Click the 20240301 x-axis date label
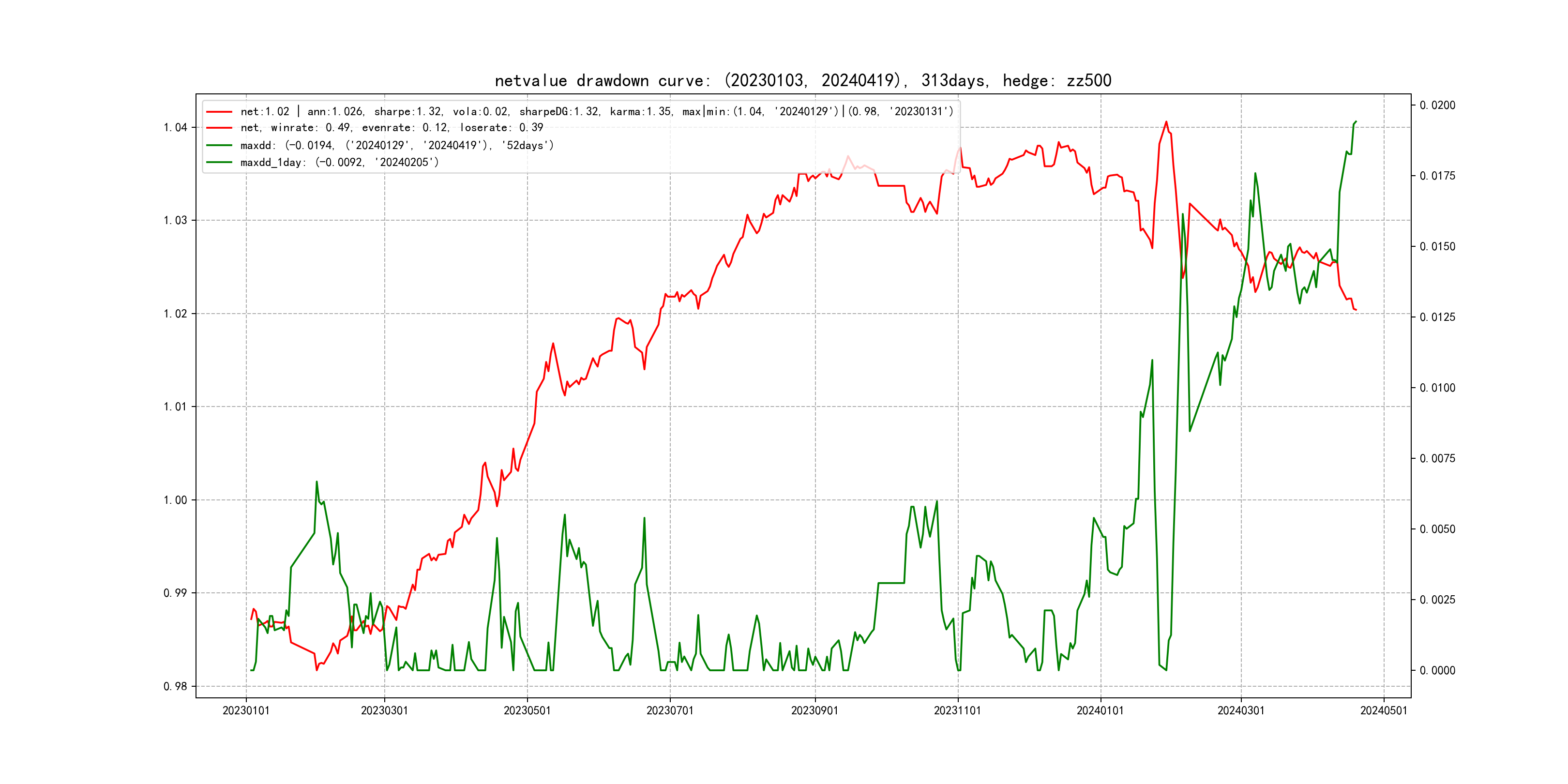This screenshot has height=784, width=1568. (1240, 710)
